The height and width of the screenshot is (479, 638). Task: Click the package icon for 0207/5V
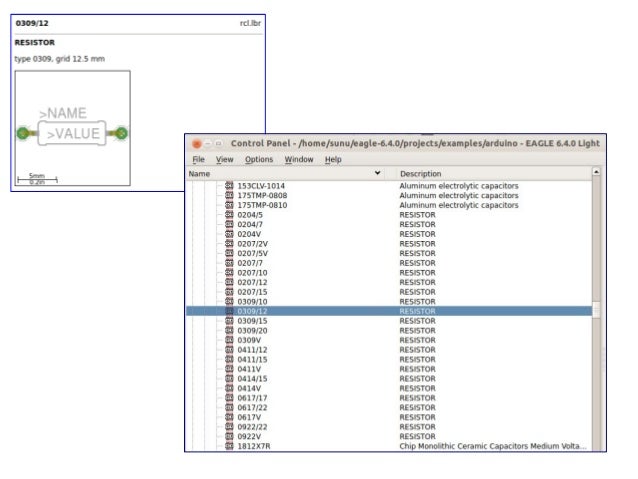[x=229, y=253]
